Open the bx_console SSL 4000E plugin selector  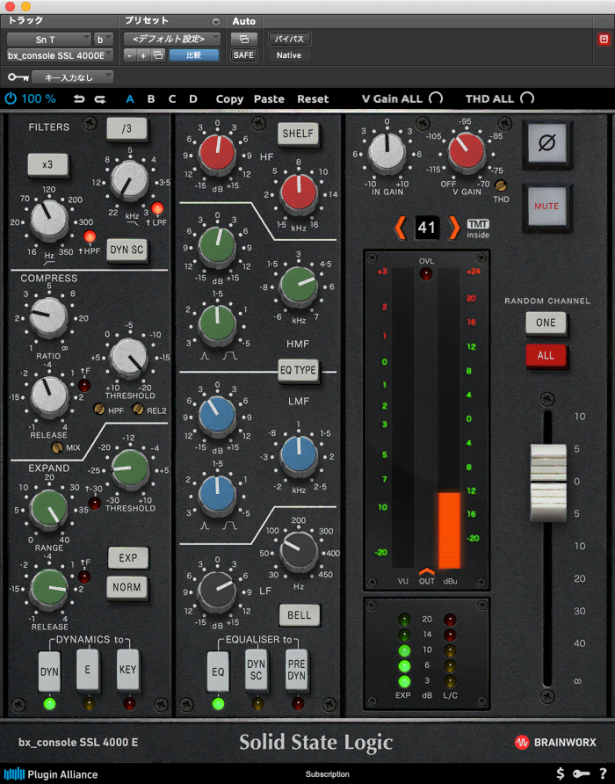pyautogui.click(x=60, y=56)
